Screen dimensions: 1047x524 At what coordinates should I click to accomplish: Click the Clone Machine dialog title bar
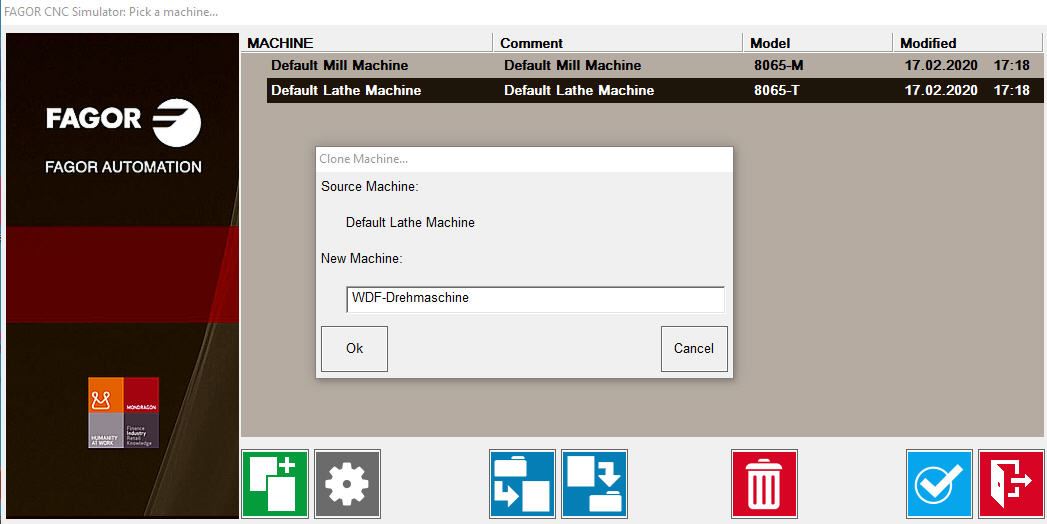(x=524, y=159)
